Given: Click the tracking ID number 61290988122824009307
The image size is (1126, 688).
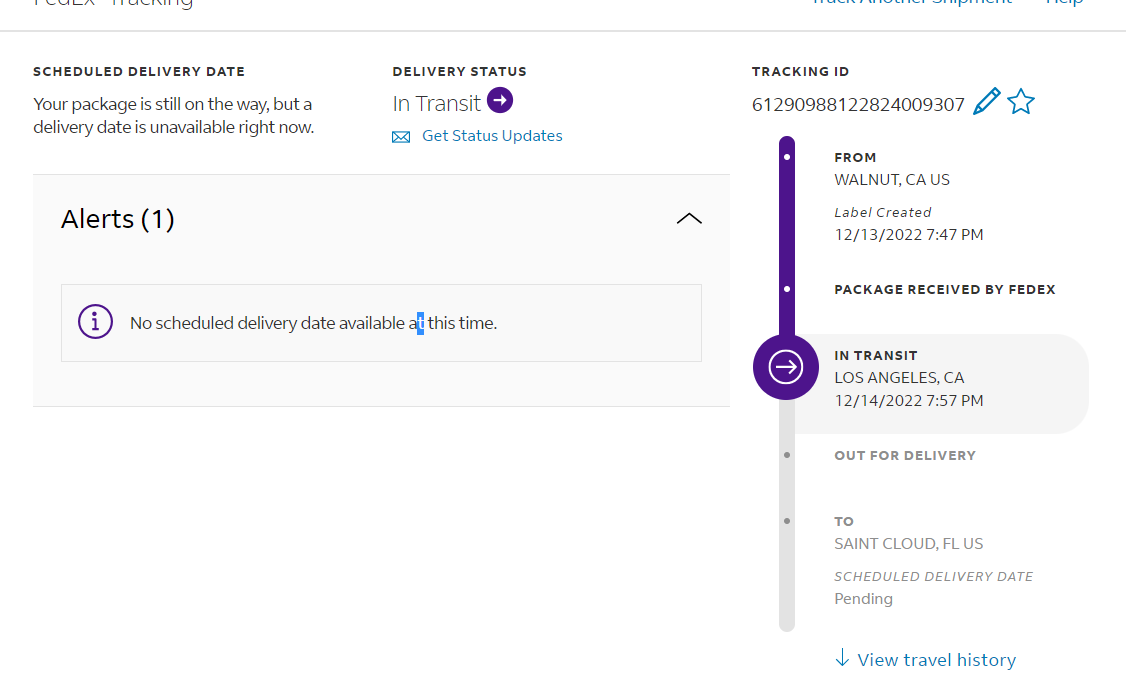Looking at the screenshot, I should pyautogui.click(x=858, y=104).
